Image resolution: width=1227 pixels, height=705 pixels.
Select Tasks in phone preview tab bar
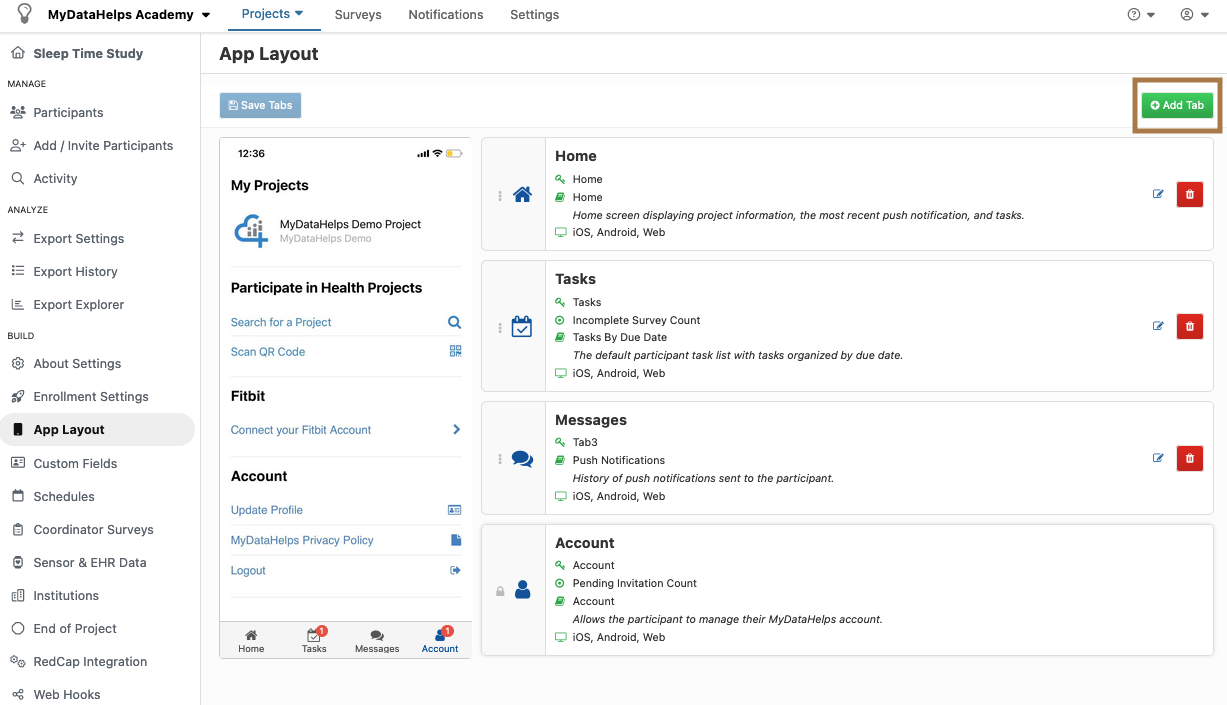point(314,641)
